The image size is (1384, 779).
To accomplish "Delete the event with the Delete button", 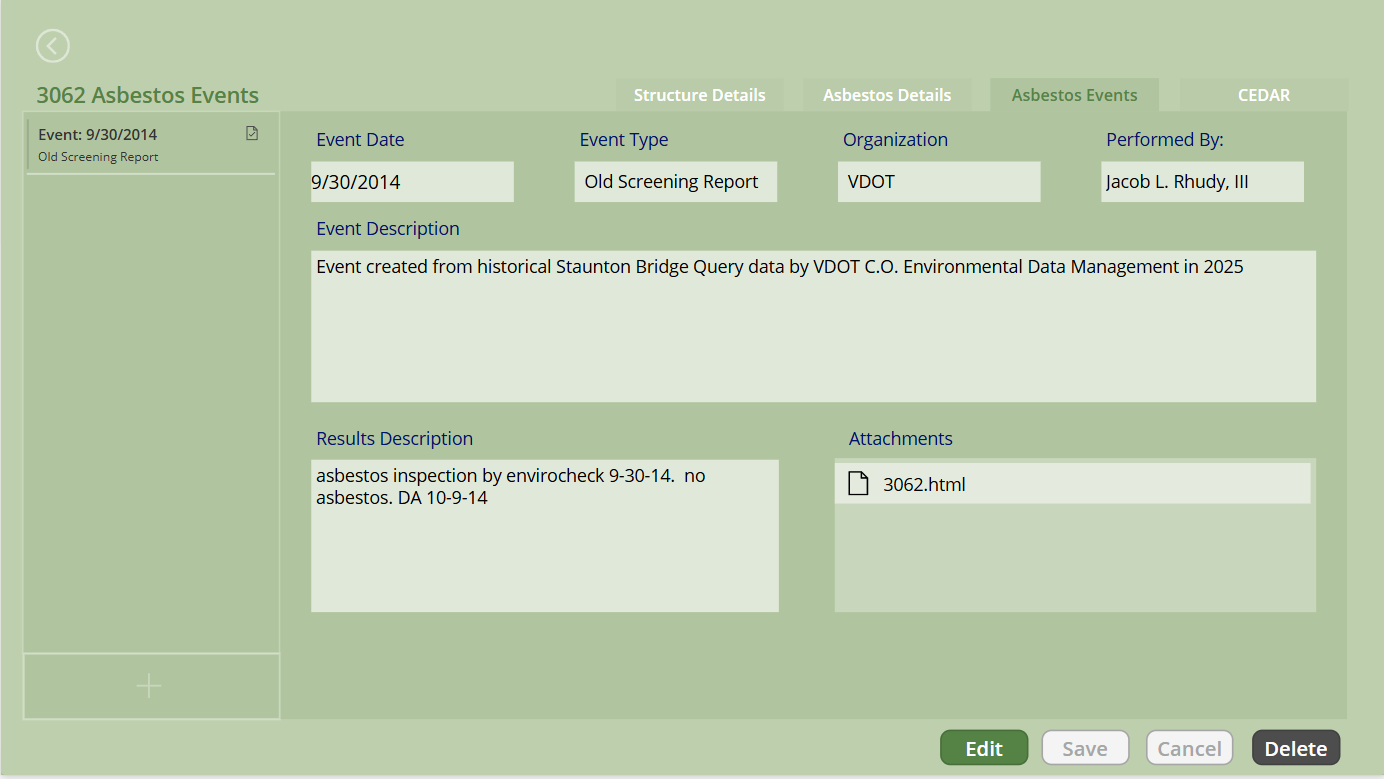I will click(1296, 748).
